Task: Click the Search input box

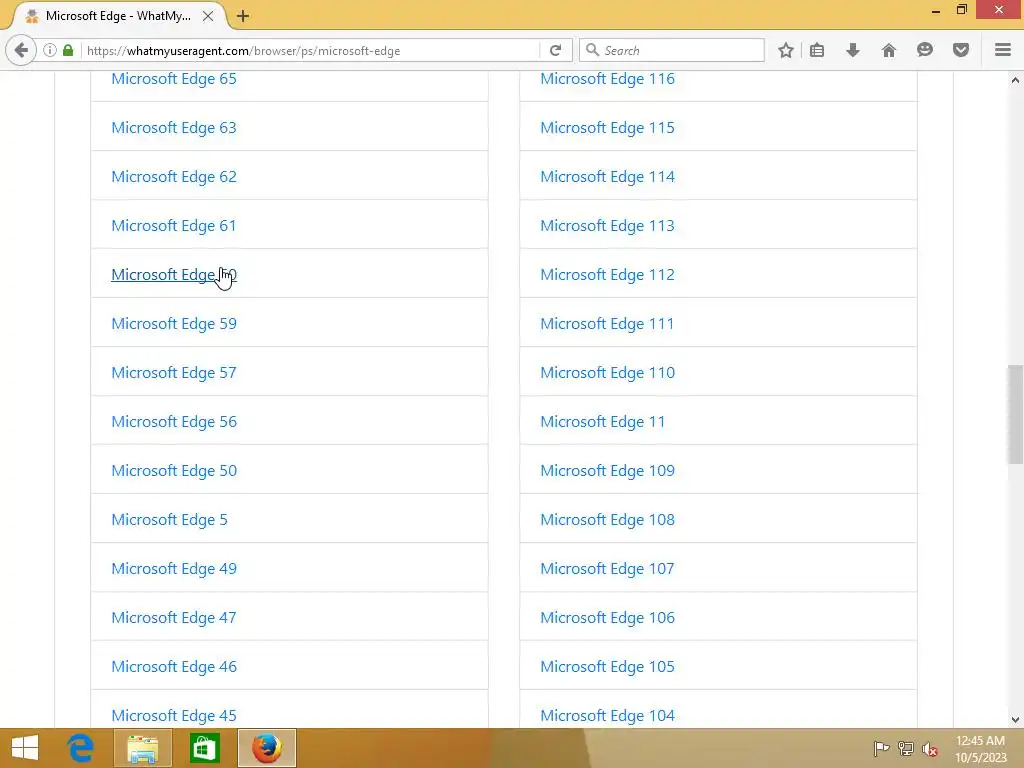Action: click(672, 50)
